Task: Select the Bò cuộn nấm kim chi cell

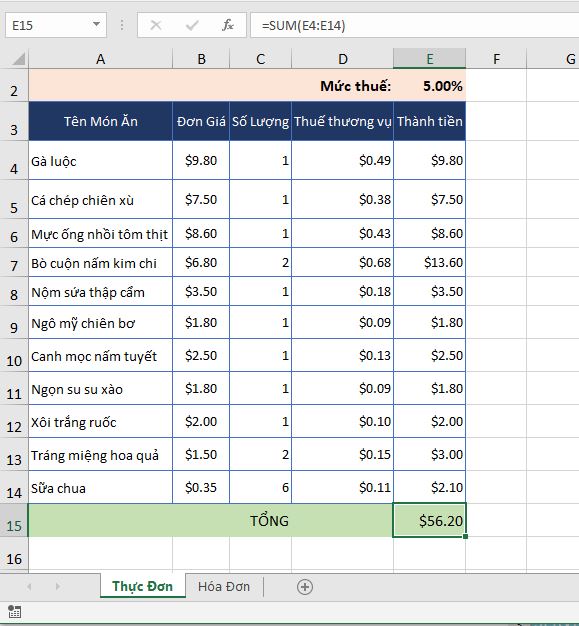Action: point(101,262)
